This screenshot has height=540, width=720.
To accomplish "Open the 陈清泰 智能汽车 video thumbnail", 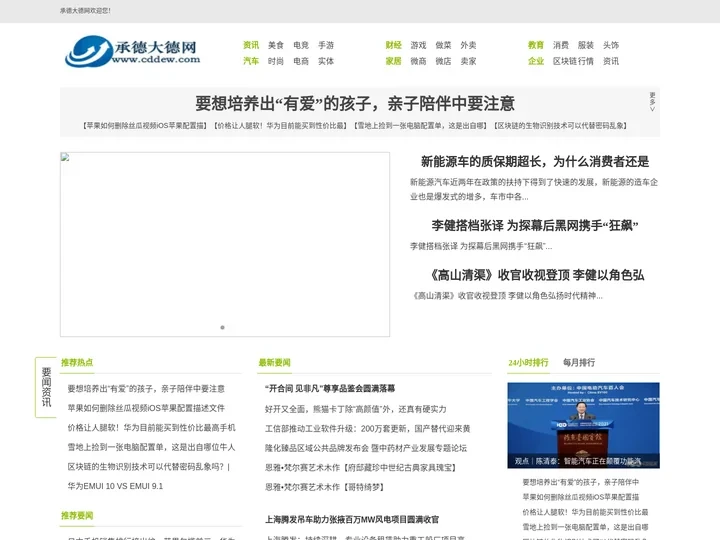I will pos(584,425).
